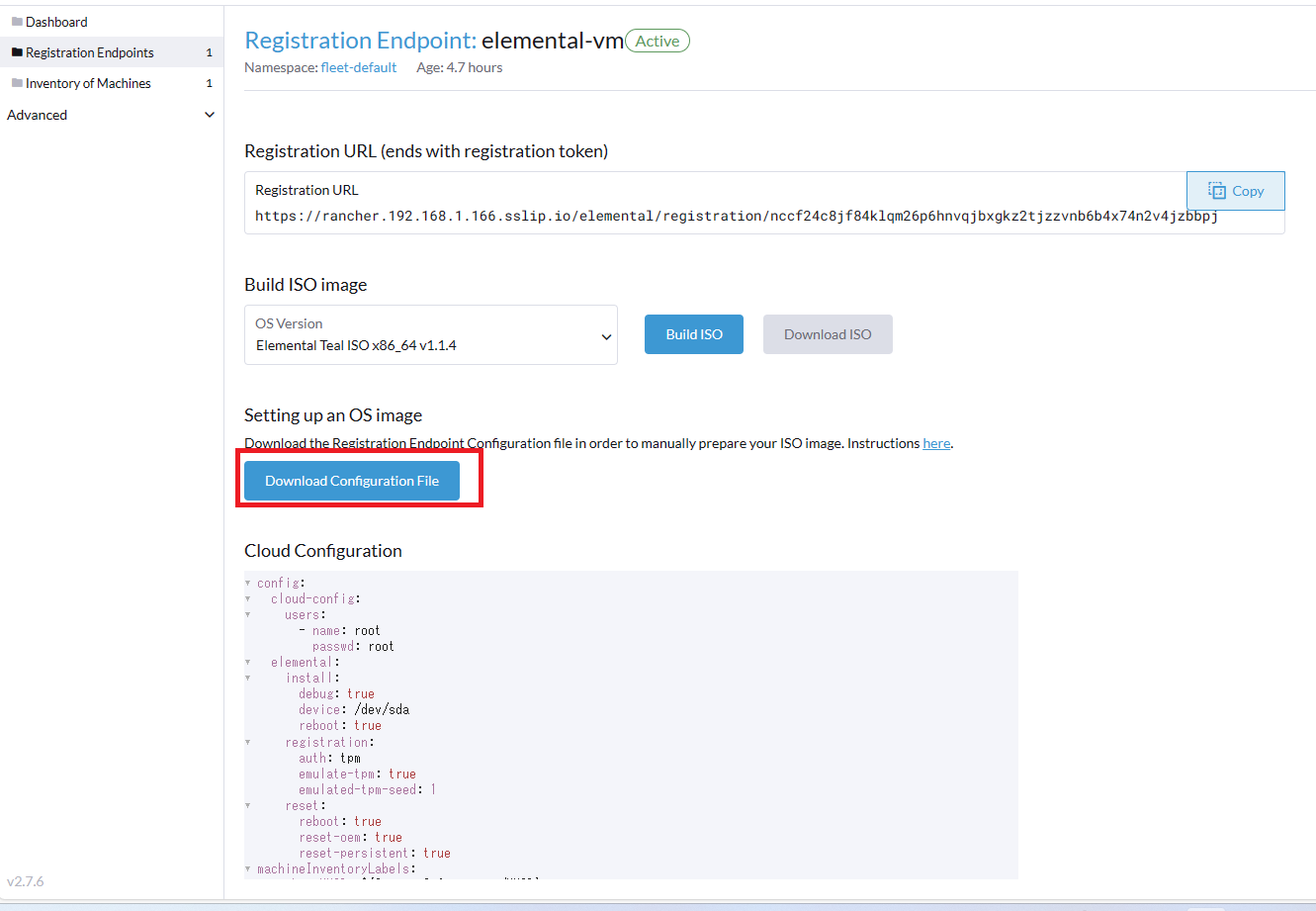Open the fleet-default namespace link
1316x911 pixels.
click(359, 67)
